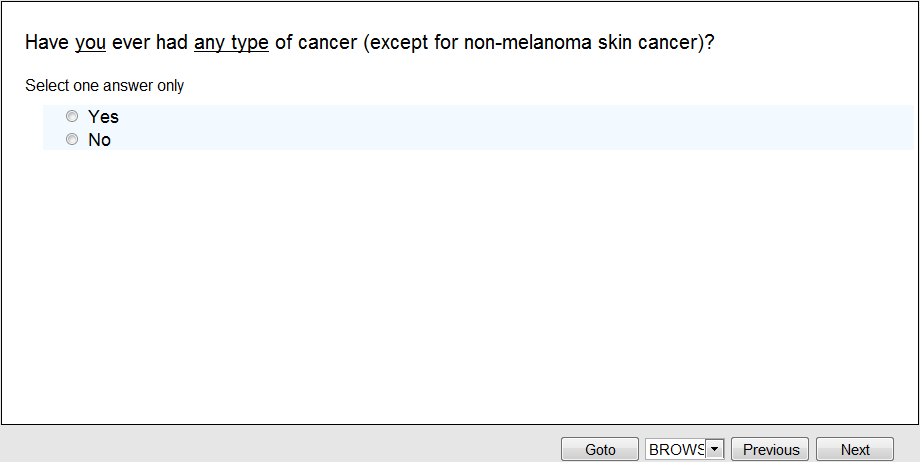Image resolution: width=920 pixels, height=462 pixels.
Task: Open the BROWSE combo box field
Action: tap(676, 450)
